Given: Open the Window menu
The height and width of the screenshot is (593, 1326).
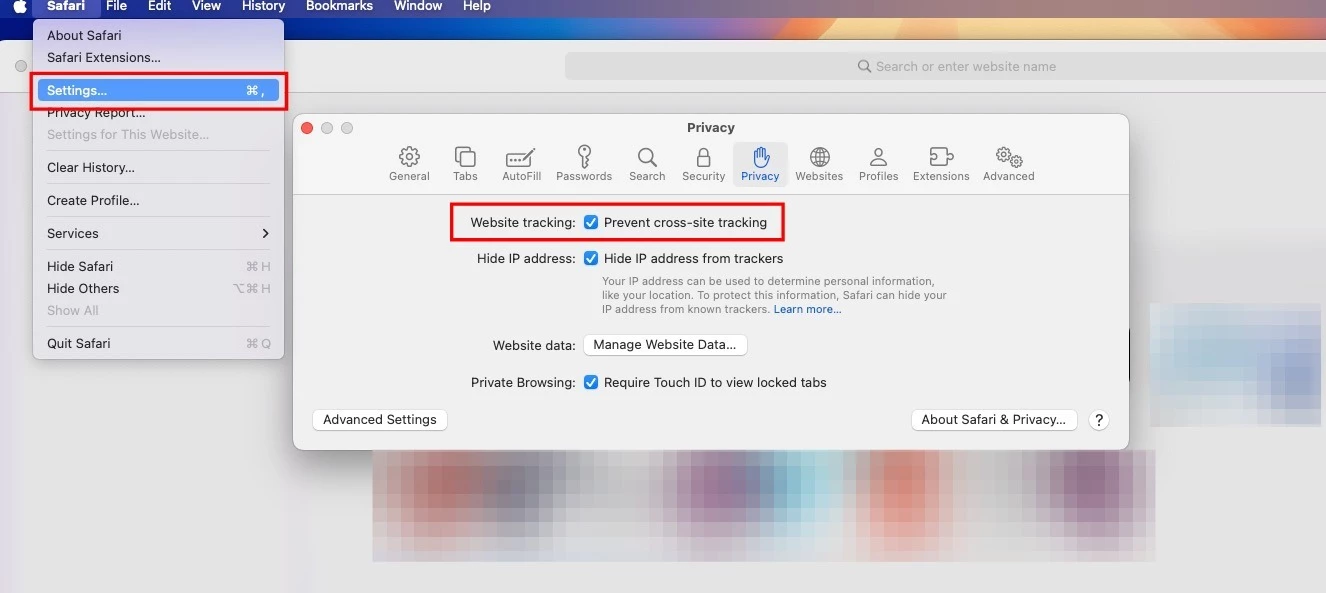Looking at the screenshot, I should pos(418,6).
